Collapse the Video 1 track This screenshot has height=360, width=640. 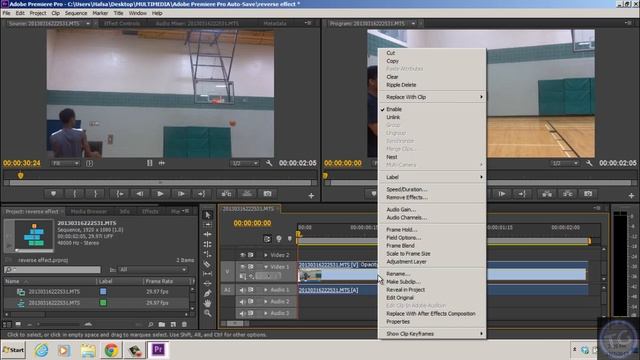266,267
